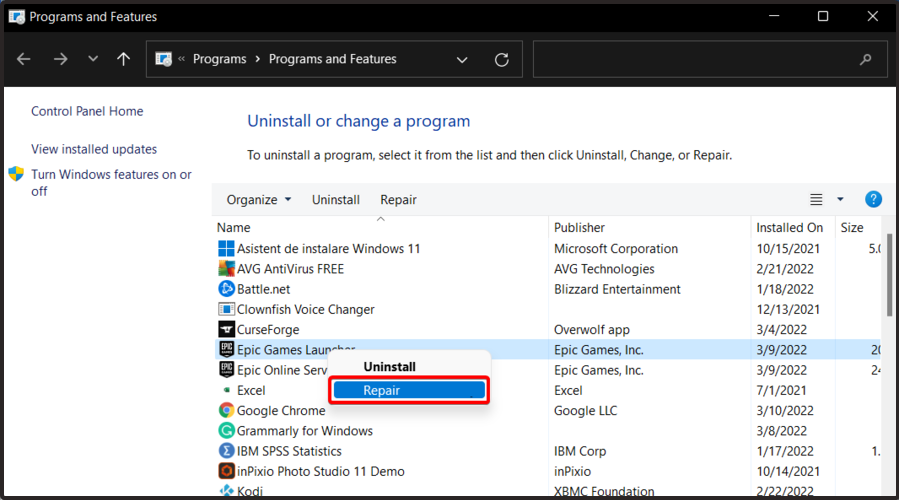Click the Up one level arrow
This screenshot has width=899, height=500.
[x=123, y=60]
